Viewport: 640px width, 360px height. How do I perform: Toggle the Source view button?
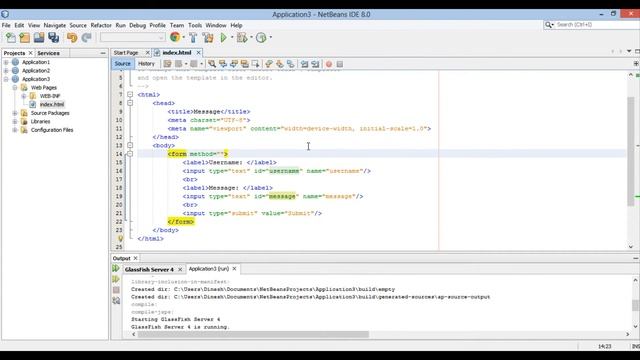pos(122,64)
